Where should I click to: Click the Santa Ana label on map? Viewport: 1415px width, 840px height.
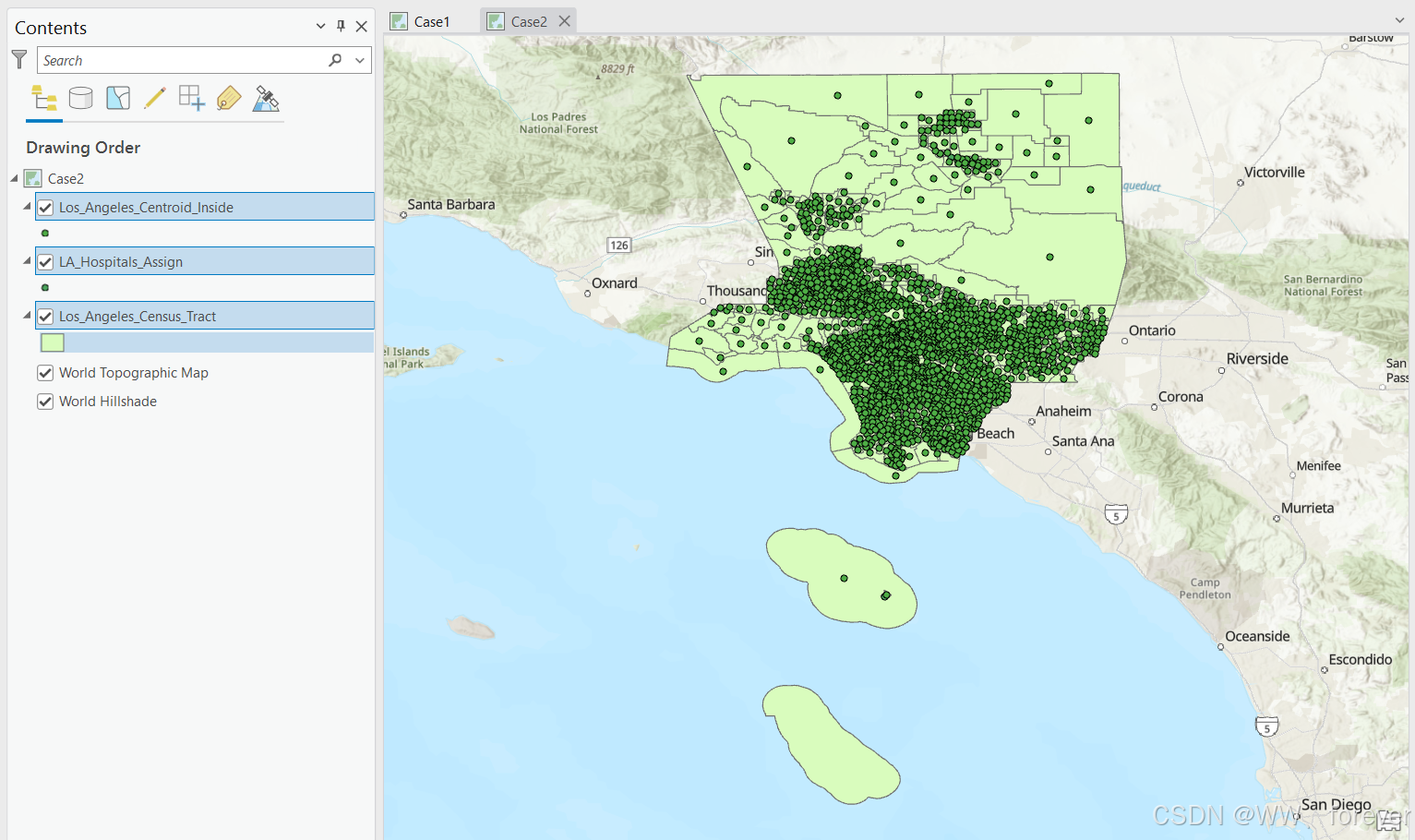pyautogui.click(x=1084, y=441)
